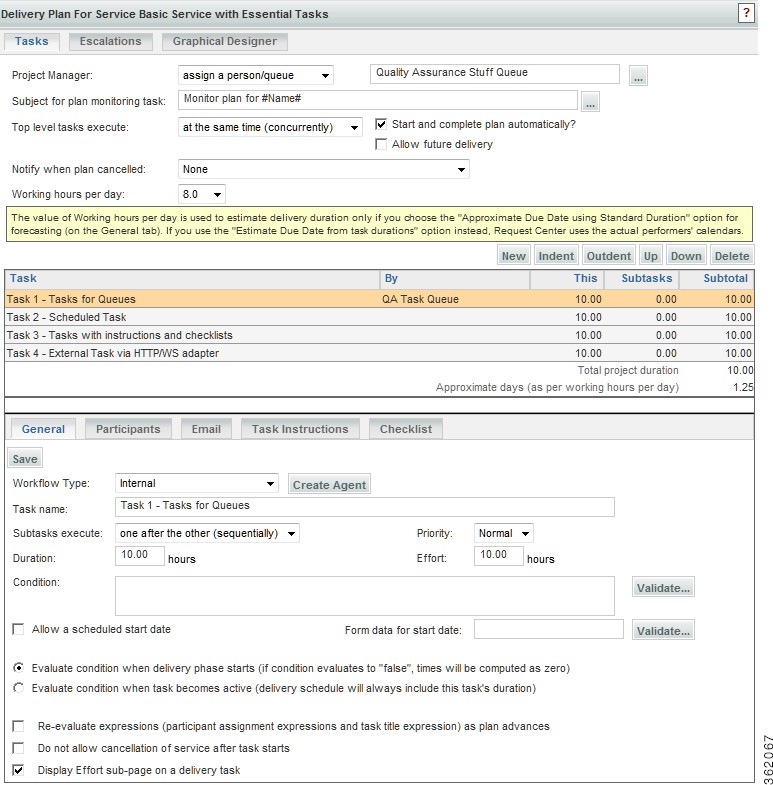Open the Email sub-tab
The image size is (773, 785).
206,429
